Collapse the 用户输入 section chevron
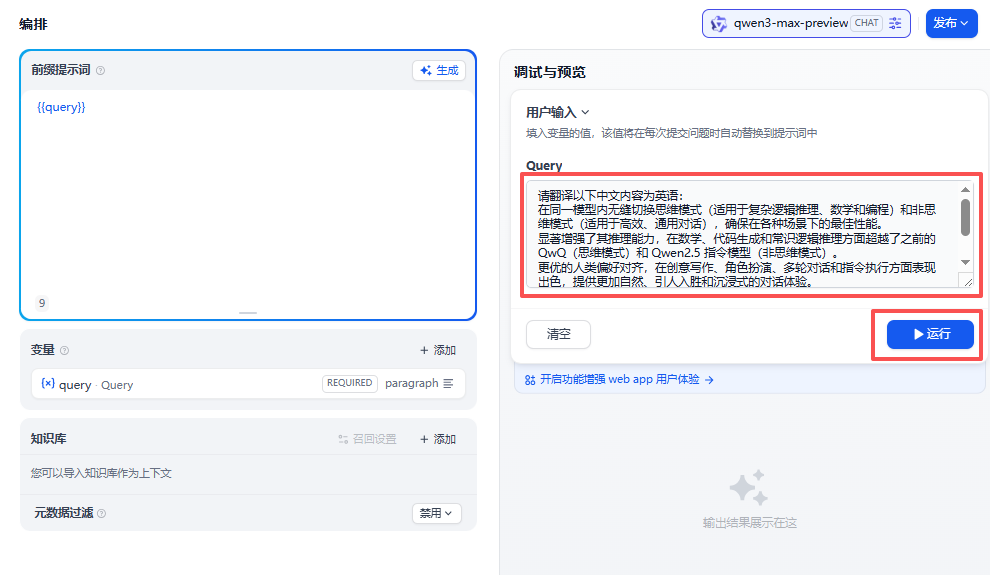 (585, 112)
